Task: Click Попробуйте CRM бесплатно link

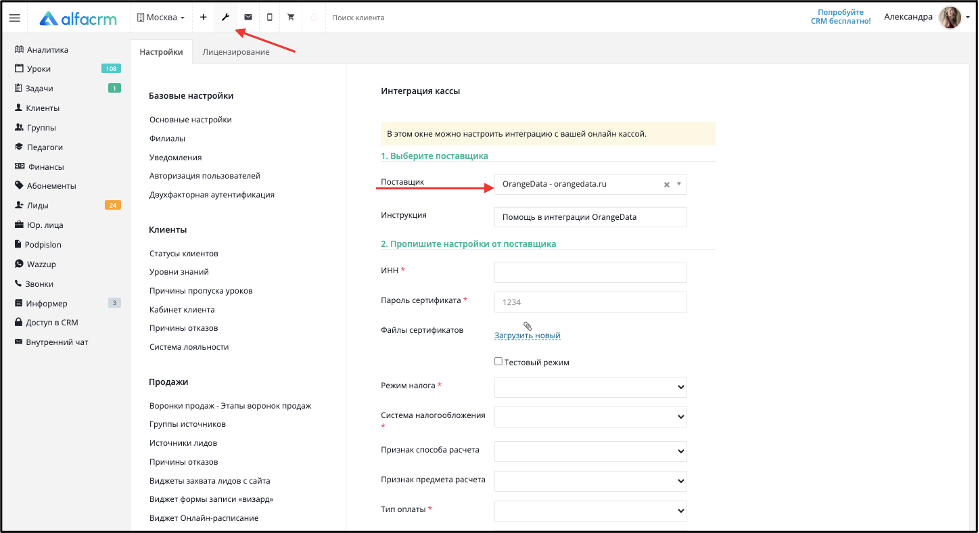Action: click(x=840, y=17)
